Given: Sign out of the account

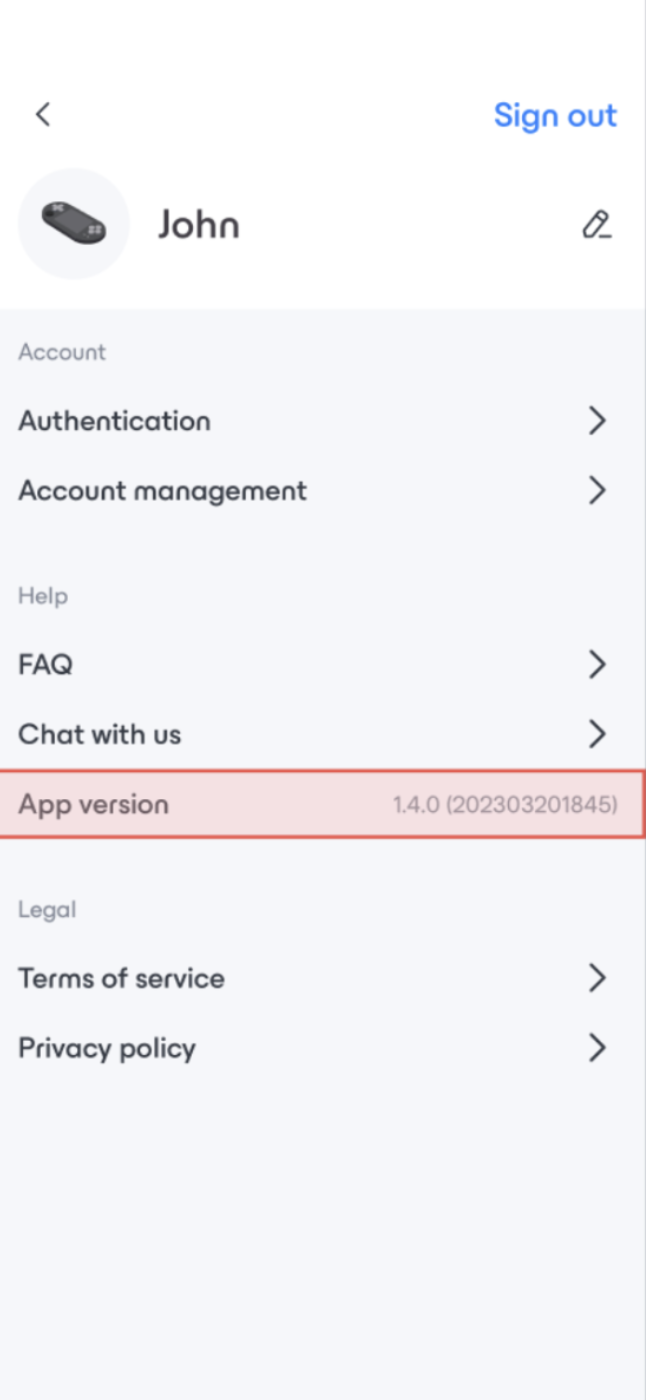Looking at the screenshot, I should point(555,115).
